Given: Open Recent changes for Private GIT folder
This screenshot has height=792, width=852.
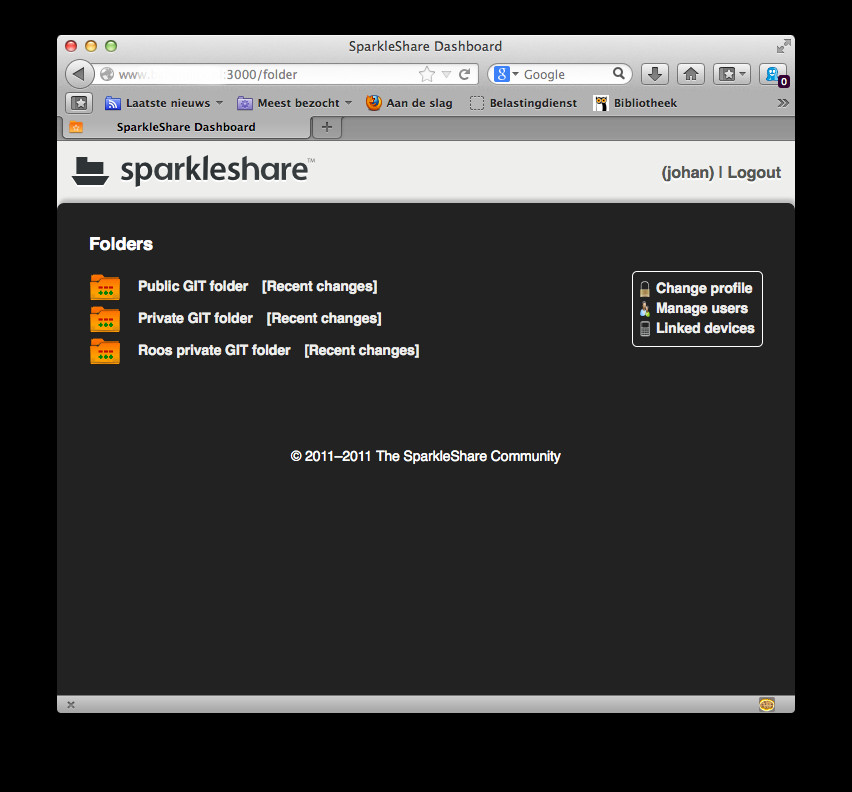Looking at the screenshot, I should pos(324,318).
